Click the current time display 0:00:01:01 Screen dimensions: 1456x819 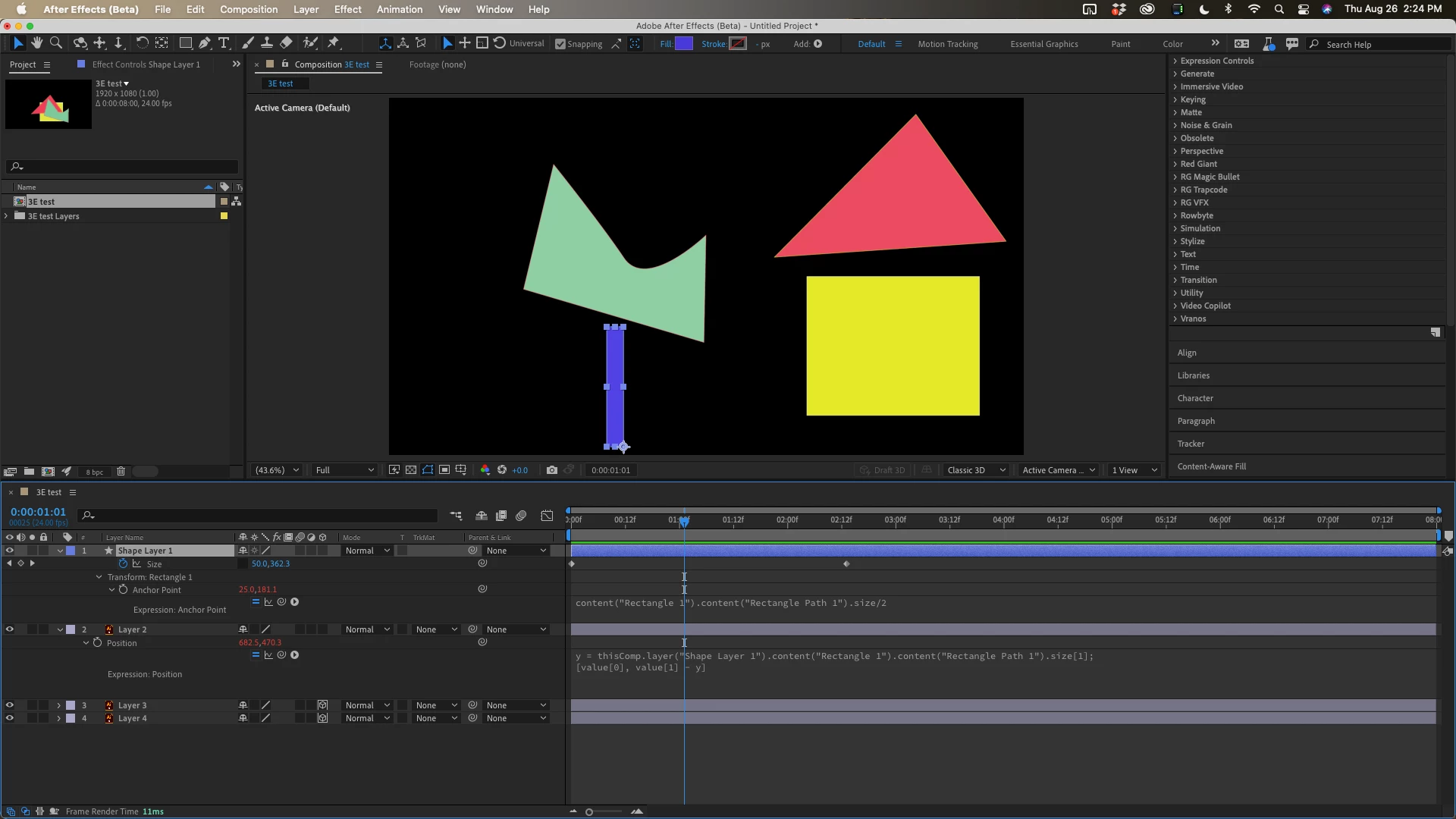[x=38, y=512]
